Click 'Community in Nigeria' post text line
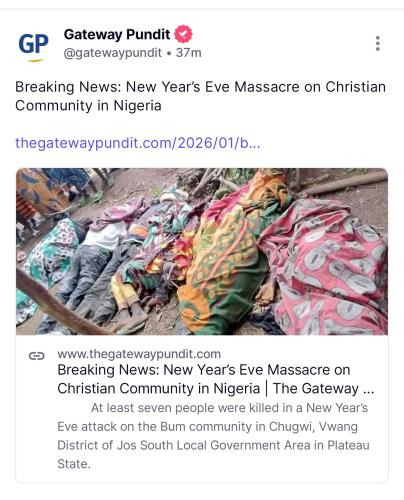This screenshot has height=500, width=404. pyautogui.click(x=88, y=106)
